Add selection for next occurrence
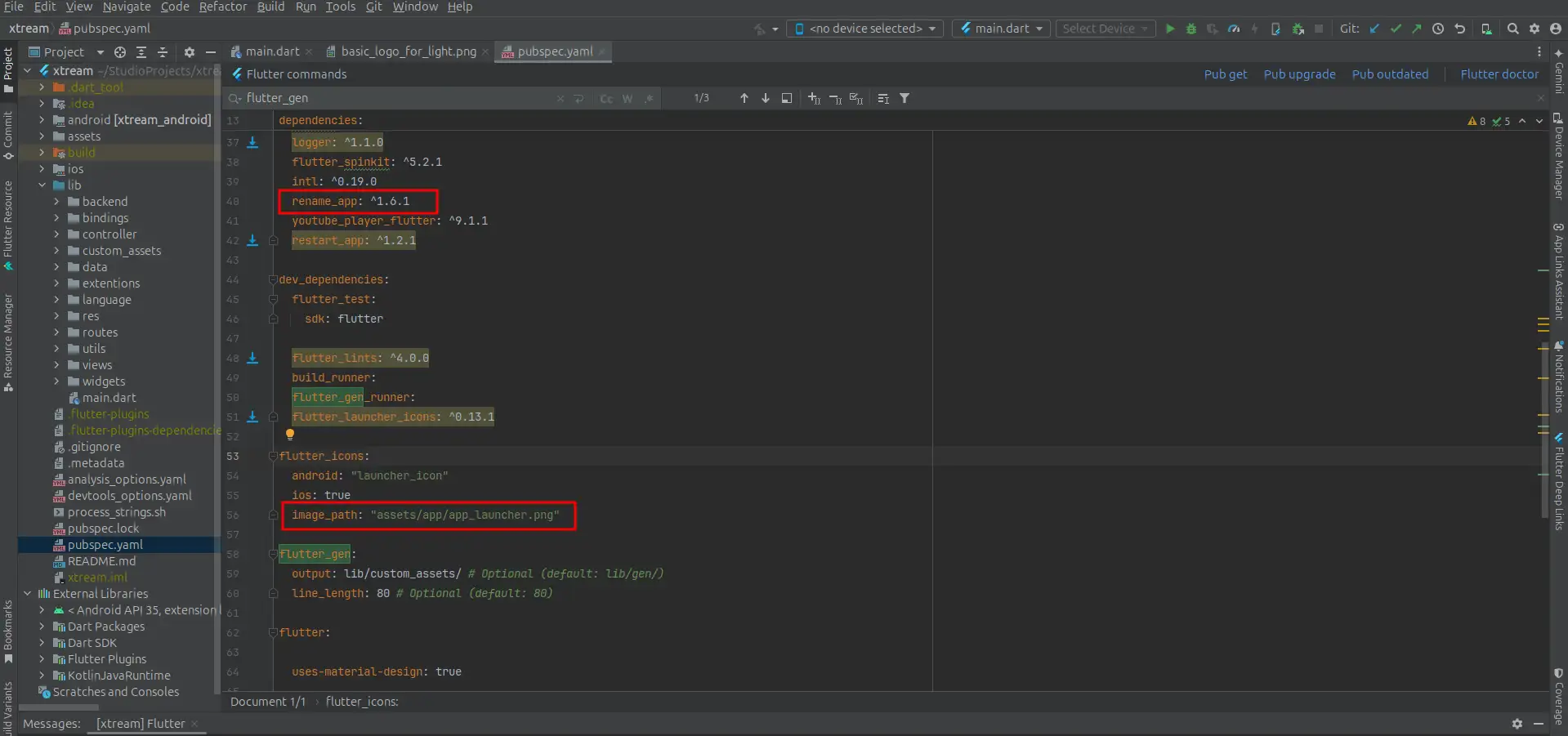This screenshot has width=1568, height=736. click(x=814, y=98)
